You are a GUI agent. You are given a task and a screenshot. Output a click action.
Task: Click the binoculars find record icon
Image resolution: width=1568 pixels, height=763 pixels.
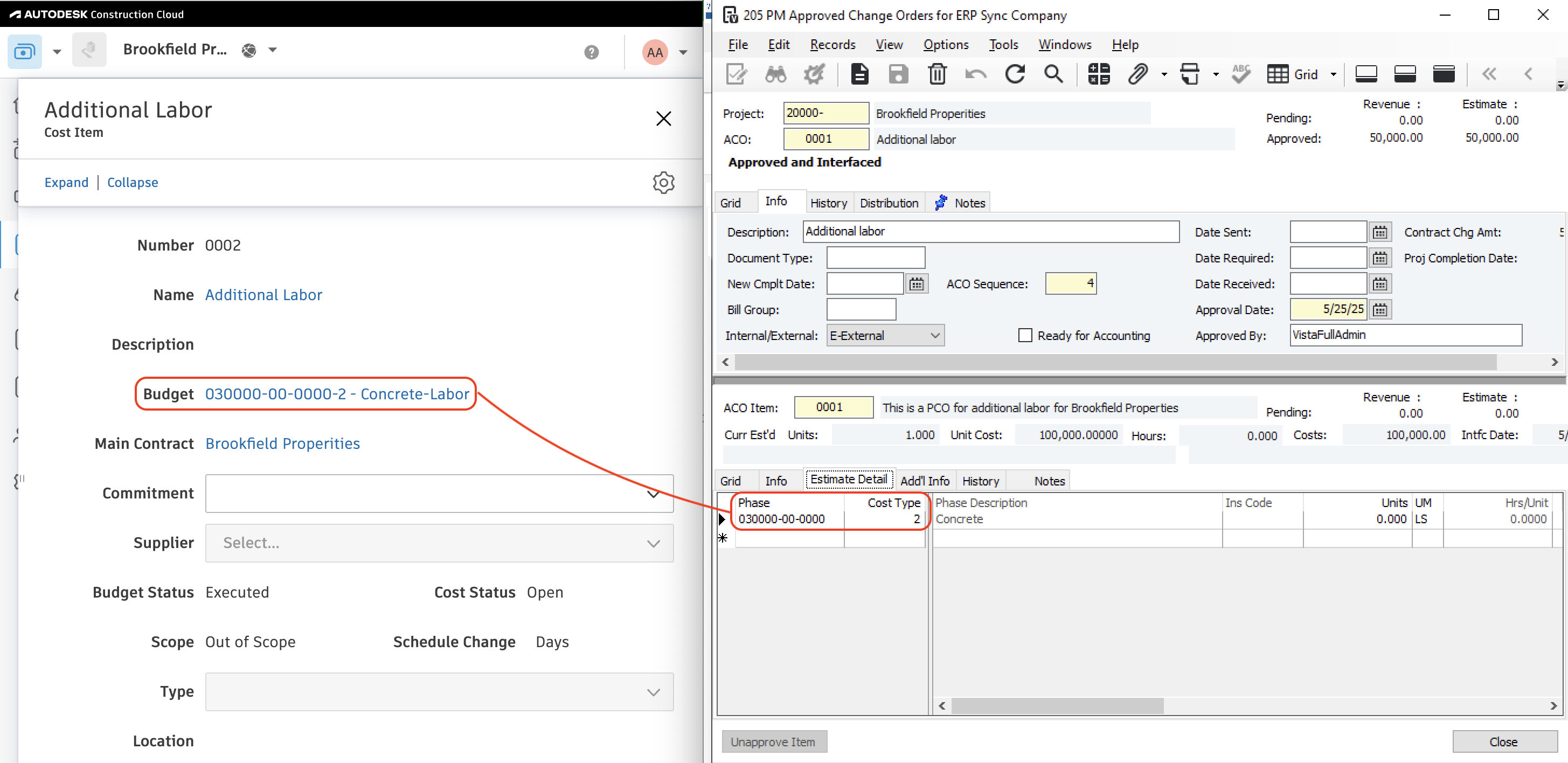pyautogui.click(x=775, y=74)
